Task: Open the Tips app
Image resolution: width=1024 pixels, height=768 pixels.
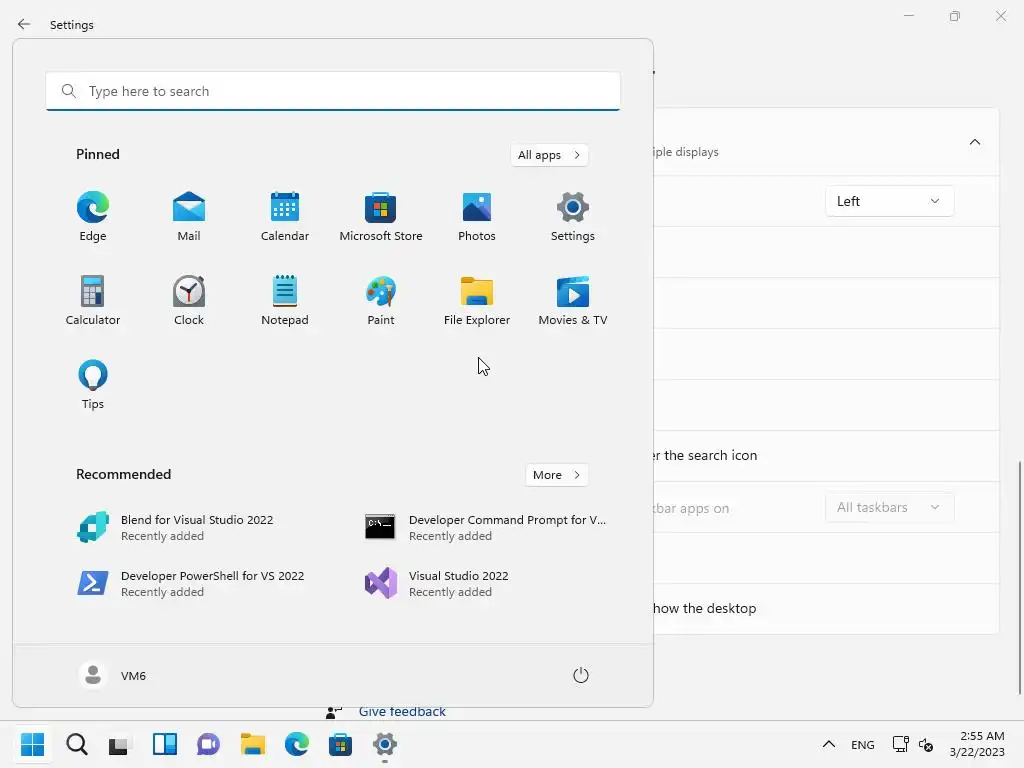Action: coord(93,385)
